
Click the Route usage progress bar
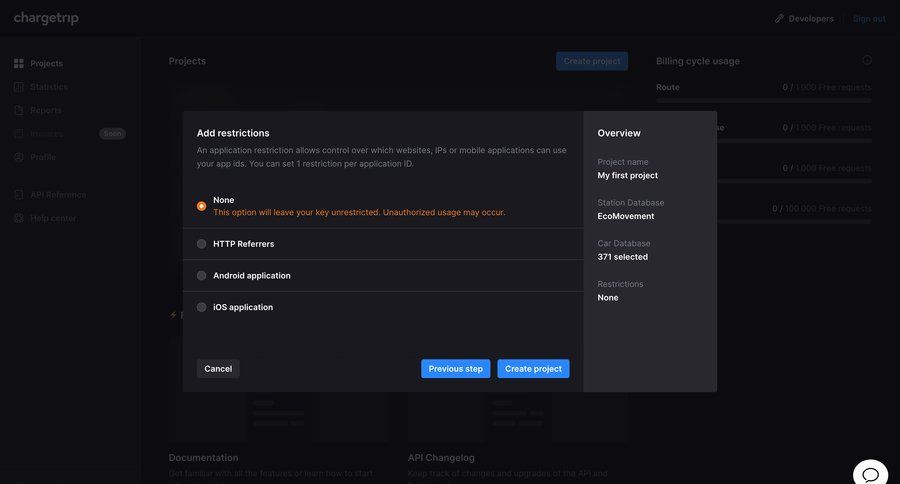click(x=764, y=100)
